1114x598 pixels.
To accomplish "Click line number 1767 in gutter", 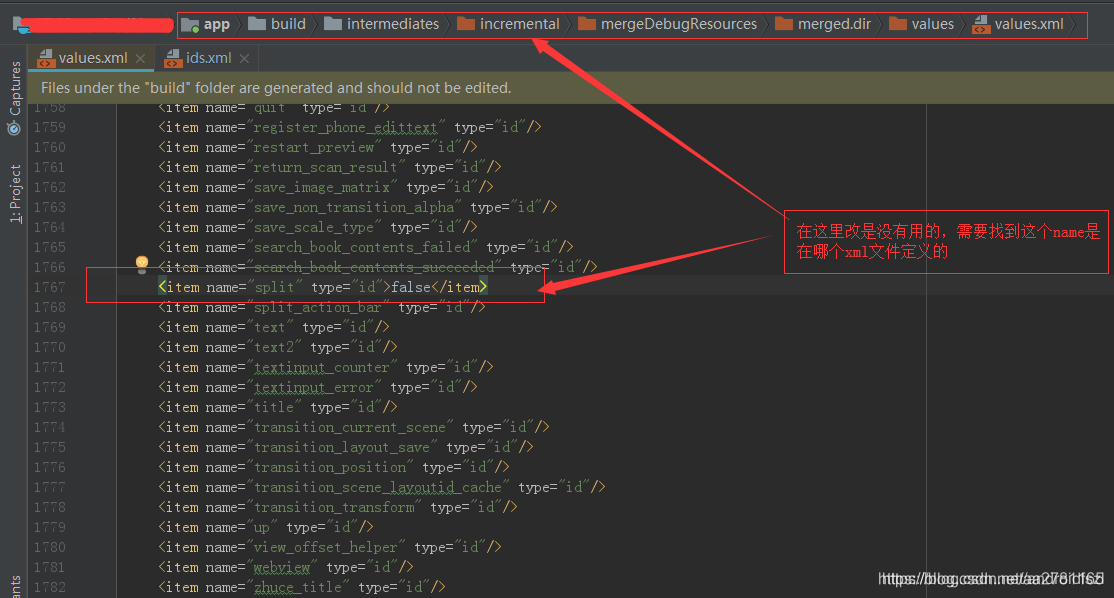I will (x=50, y=287).
